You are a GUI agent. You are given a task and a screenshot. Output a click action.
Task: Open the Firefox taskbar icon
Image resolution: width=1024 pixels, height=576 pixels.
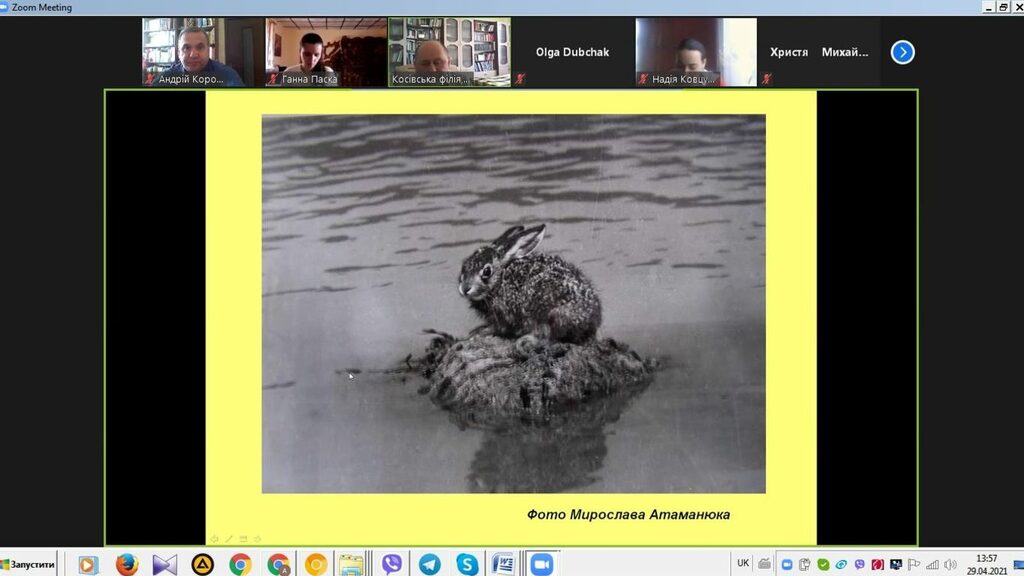[127, 564]
